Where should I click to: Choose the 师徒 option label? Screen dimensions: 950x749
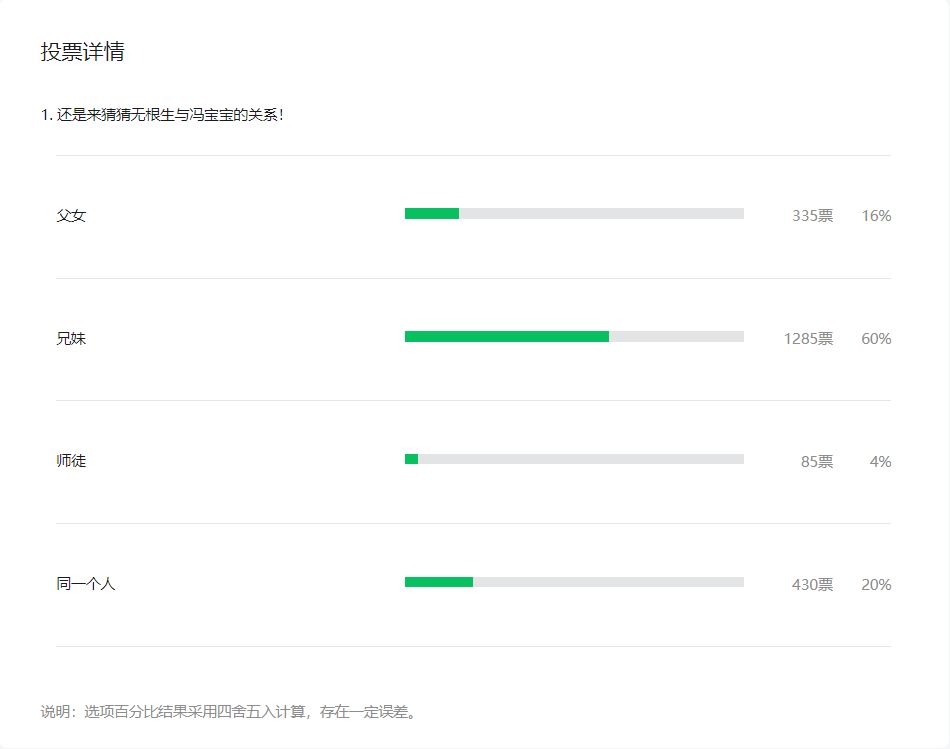point(71,461)
